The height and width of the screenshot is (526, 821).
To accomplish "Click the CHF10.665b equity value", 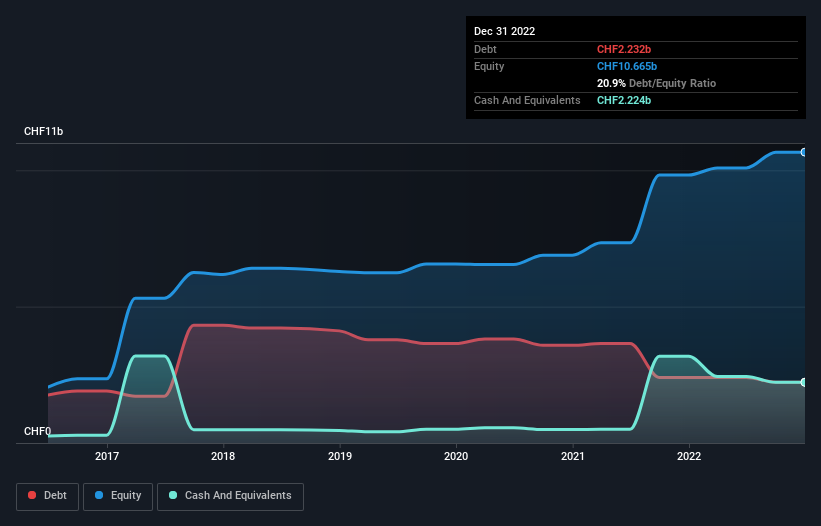I will pyautogui.click(x=627, y=66).
